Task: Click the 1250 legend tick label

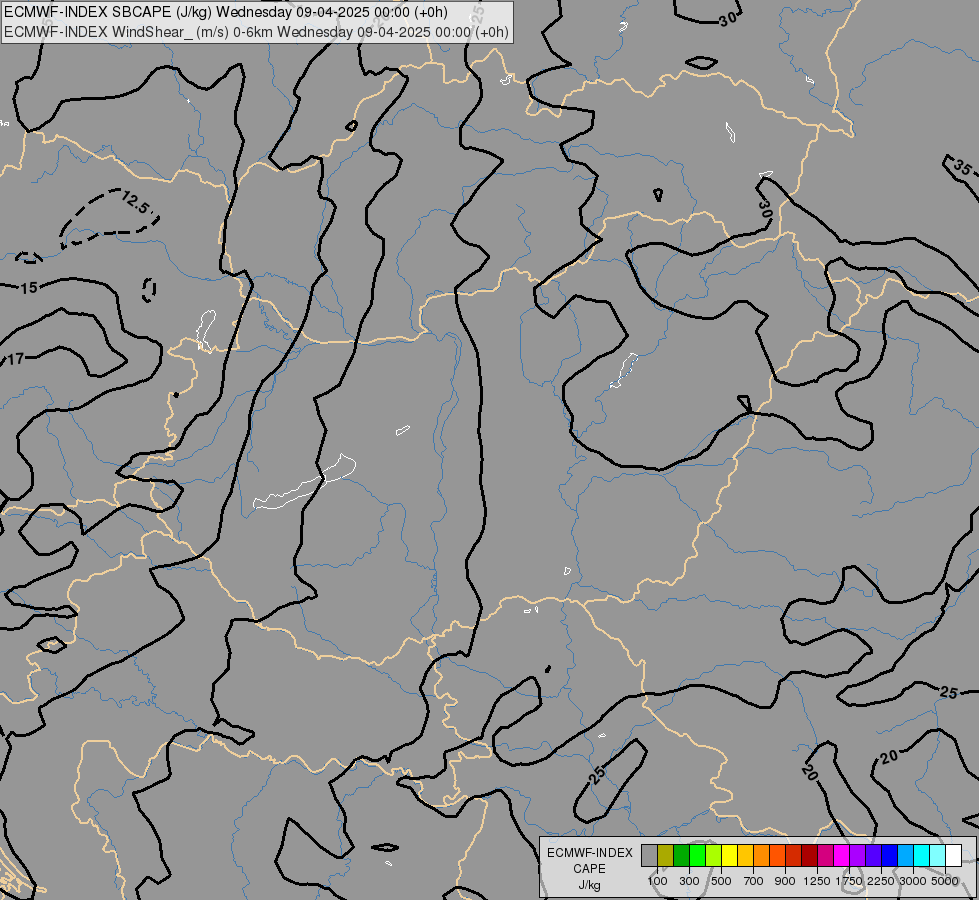Action: (817, 881)
